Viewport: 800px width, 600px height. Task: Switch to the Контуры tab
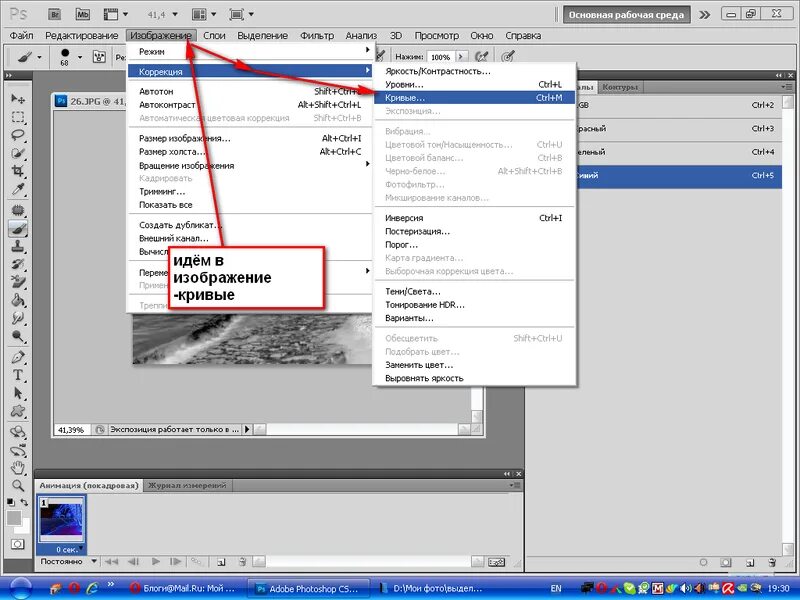point(620,87)
